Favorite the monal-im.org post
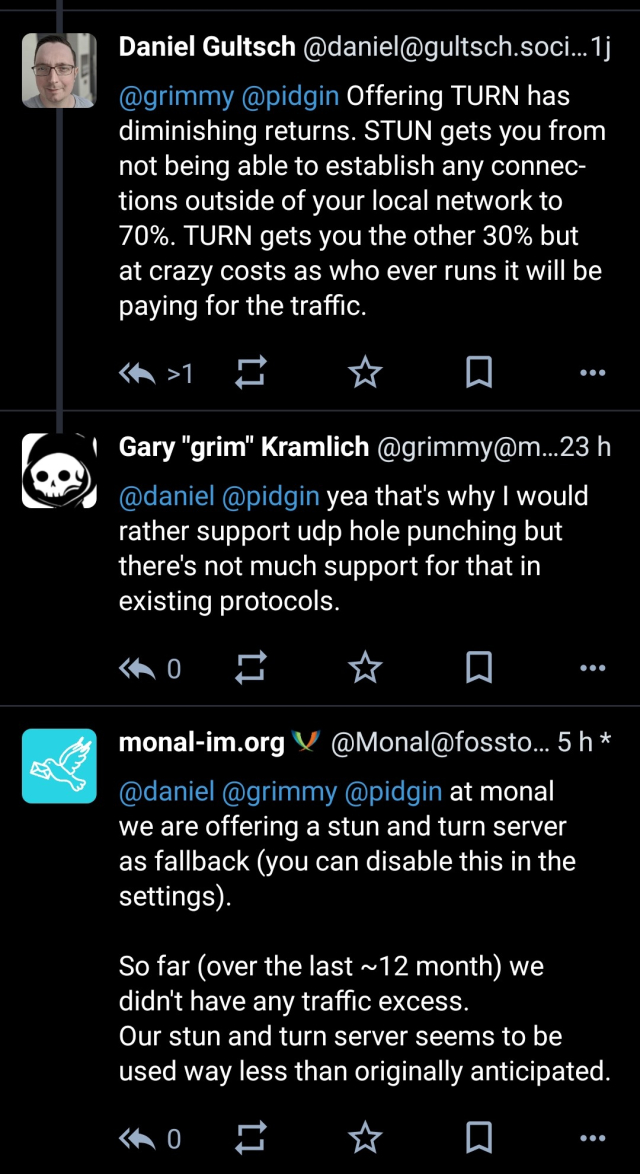Screen dimensions: 640x1174 click(x=365, y=1137)
